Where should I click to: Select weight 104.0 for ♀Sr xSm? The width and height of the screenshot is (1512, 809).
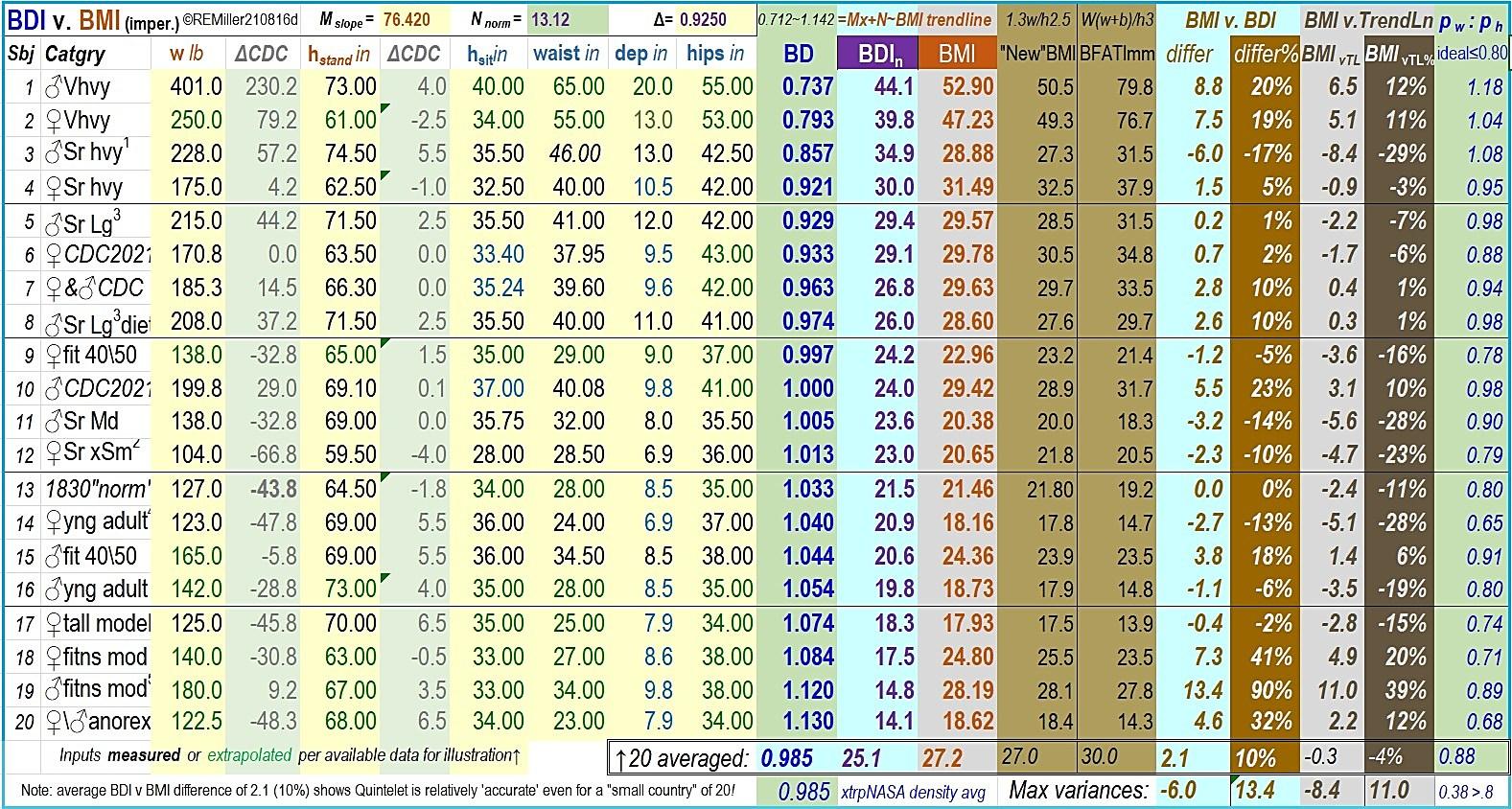(x=197, y=455)
